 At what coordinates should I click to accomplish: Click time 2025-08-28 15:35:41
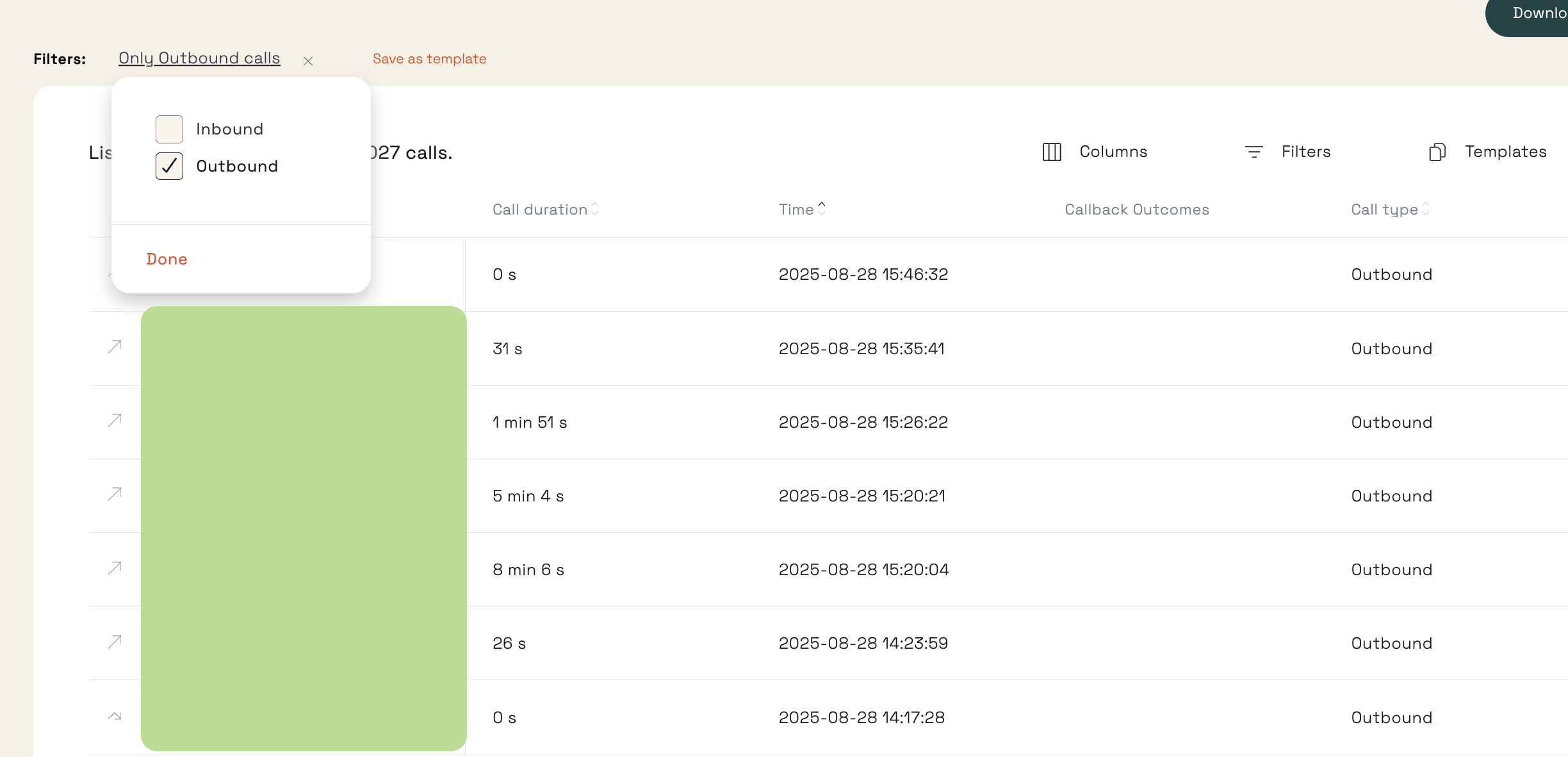click(x=862, y=349)
